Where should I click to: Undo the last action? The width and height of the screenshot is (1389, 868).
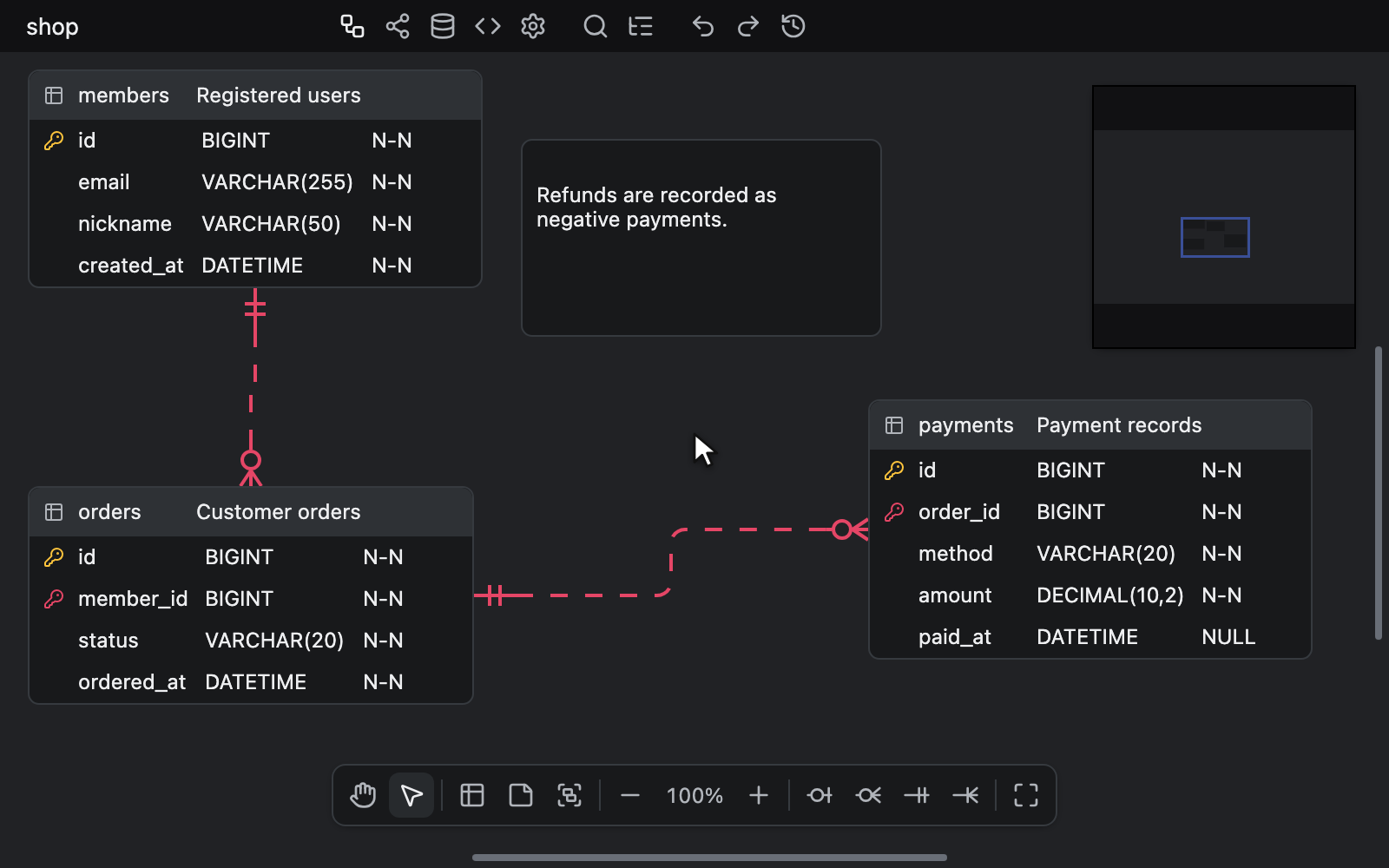click(x=703, y=26)
